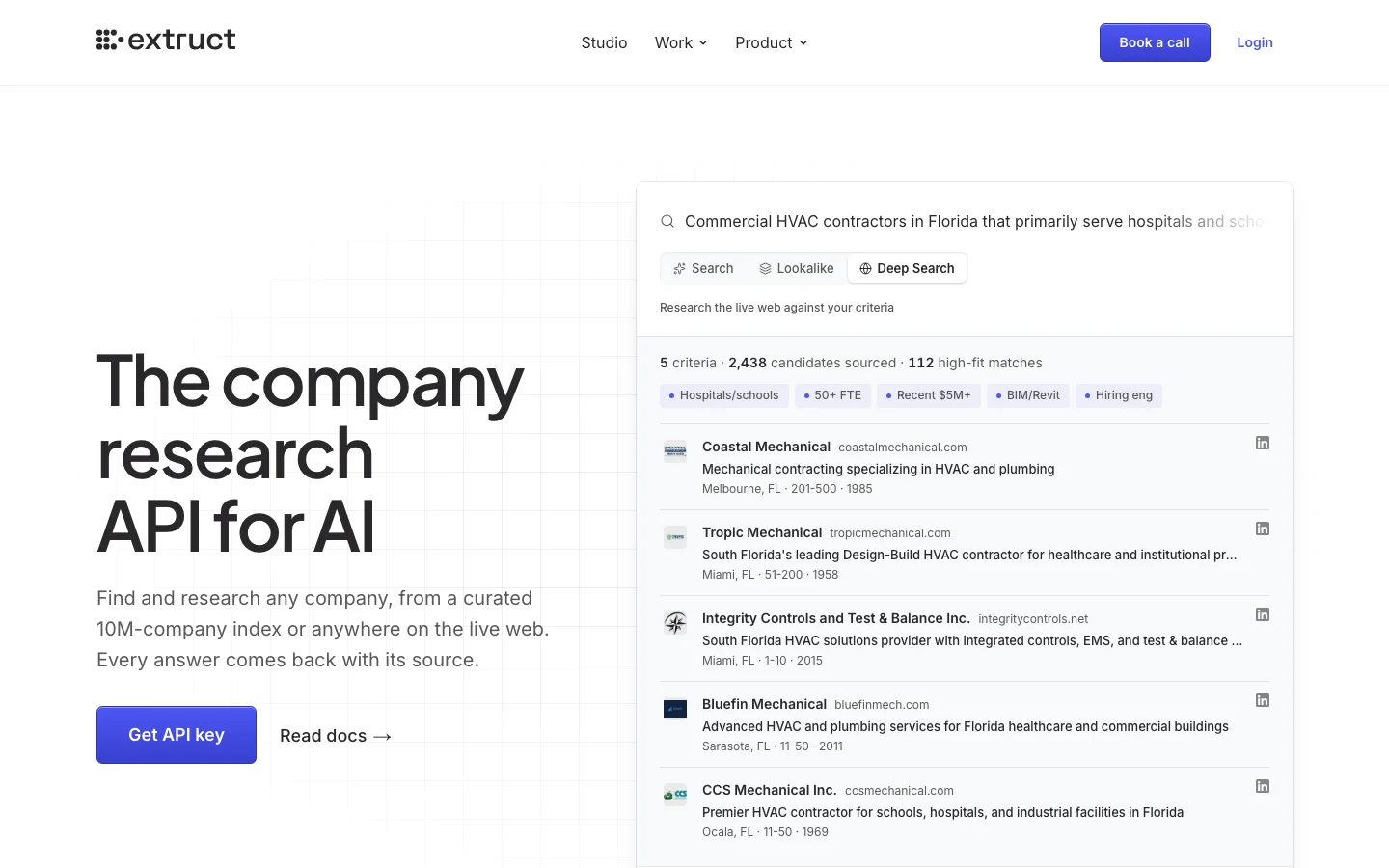This screenshot has height=868, width=1389.
Task: Click the extruct logo
Action: click(x=166, y=40)
